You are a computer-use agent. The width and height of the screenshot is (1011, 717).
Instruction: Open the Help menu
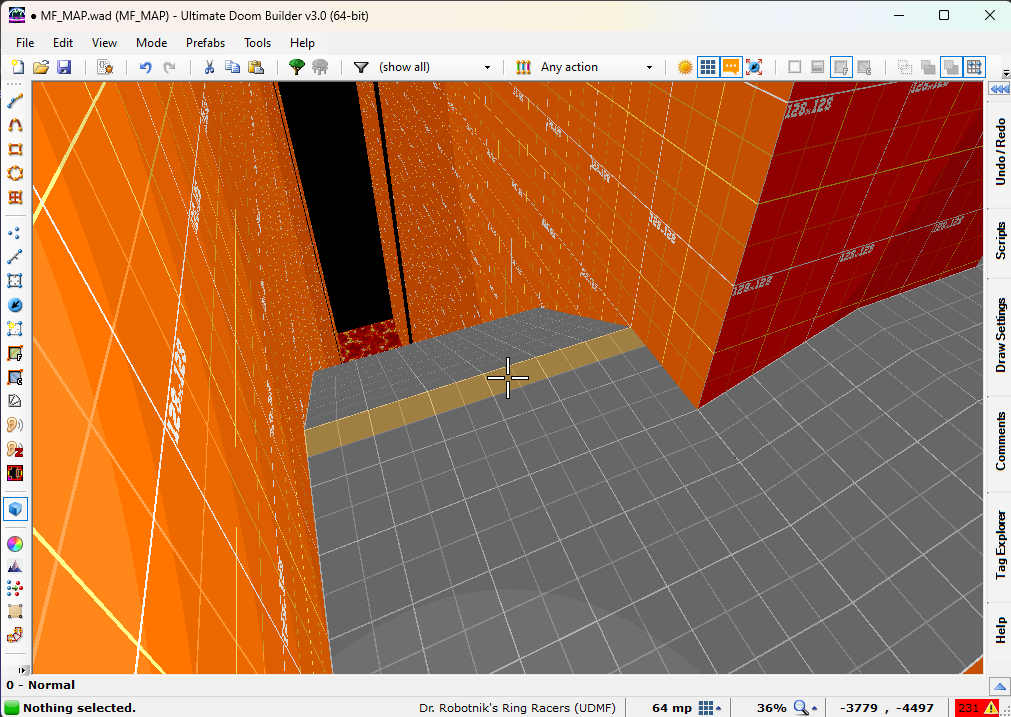(302, 43)
